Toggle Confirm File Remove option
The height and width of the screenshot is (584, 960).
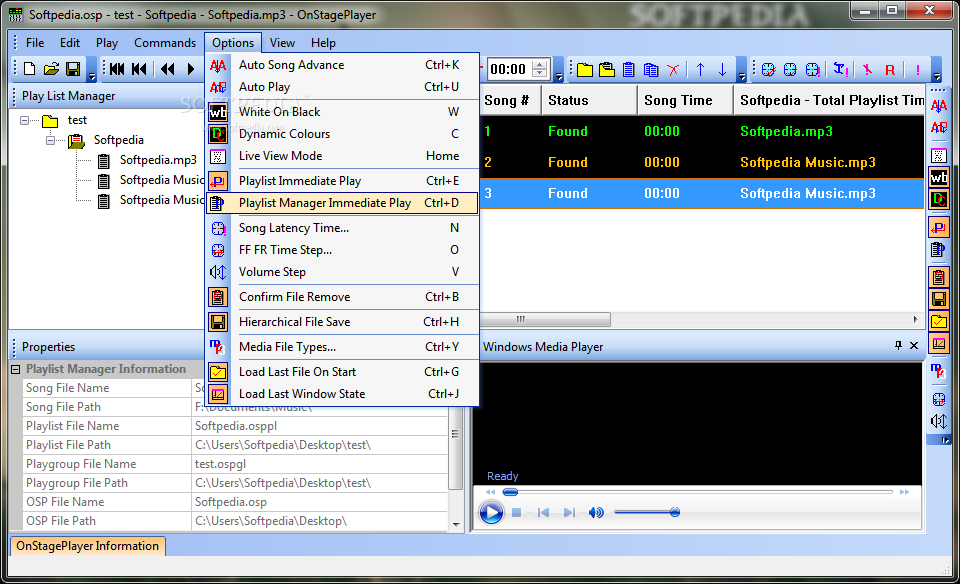[342, 297]
